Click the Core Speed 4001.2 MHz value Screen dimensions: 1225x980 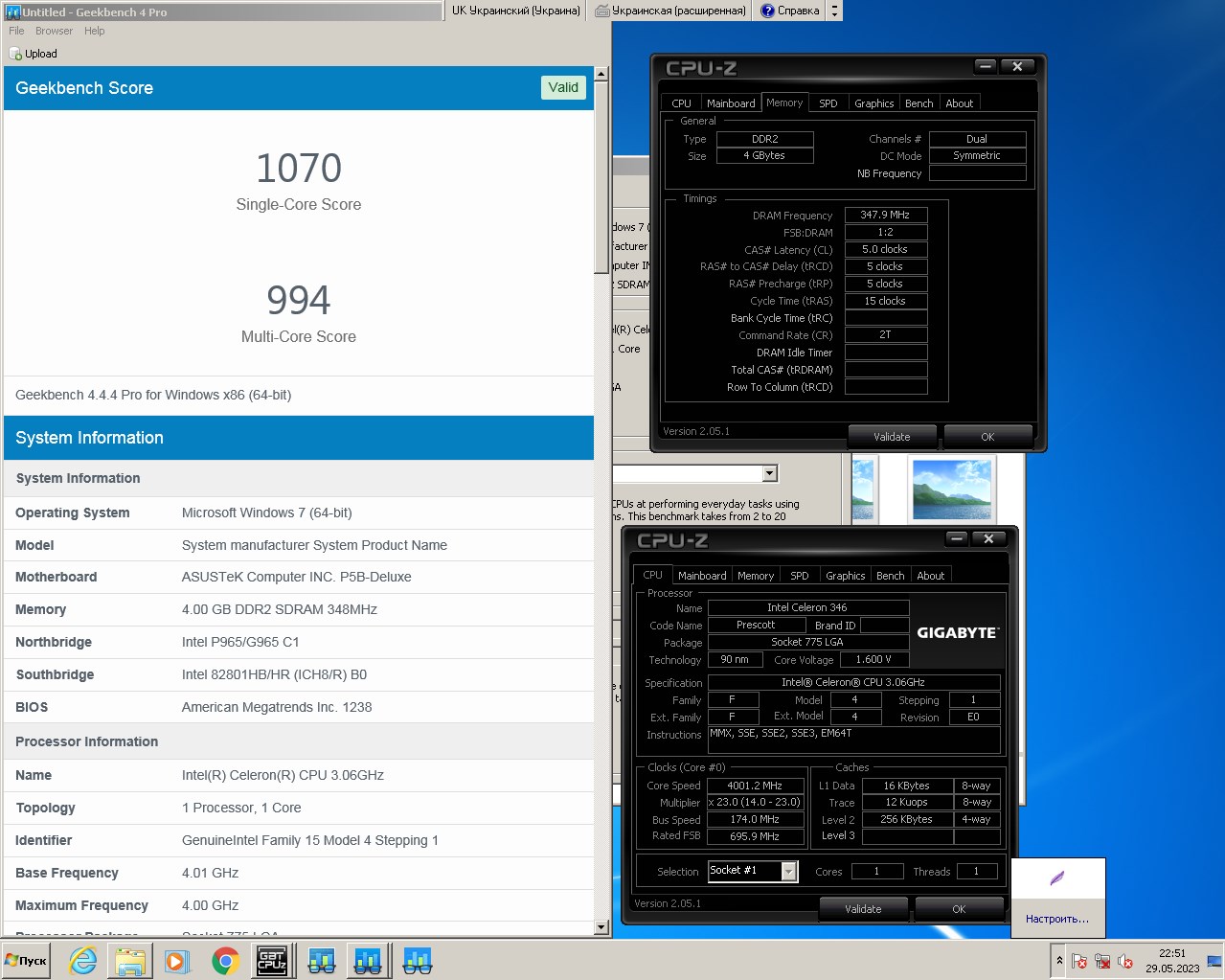click(755, 786)
